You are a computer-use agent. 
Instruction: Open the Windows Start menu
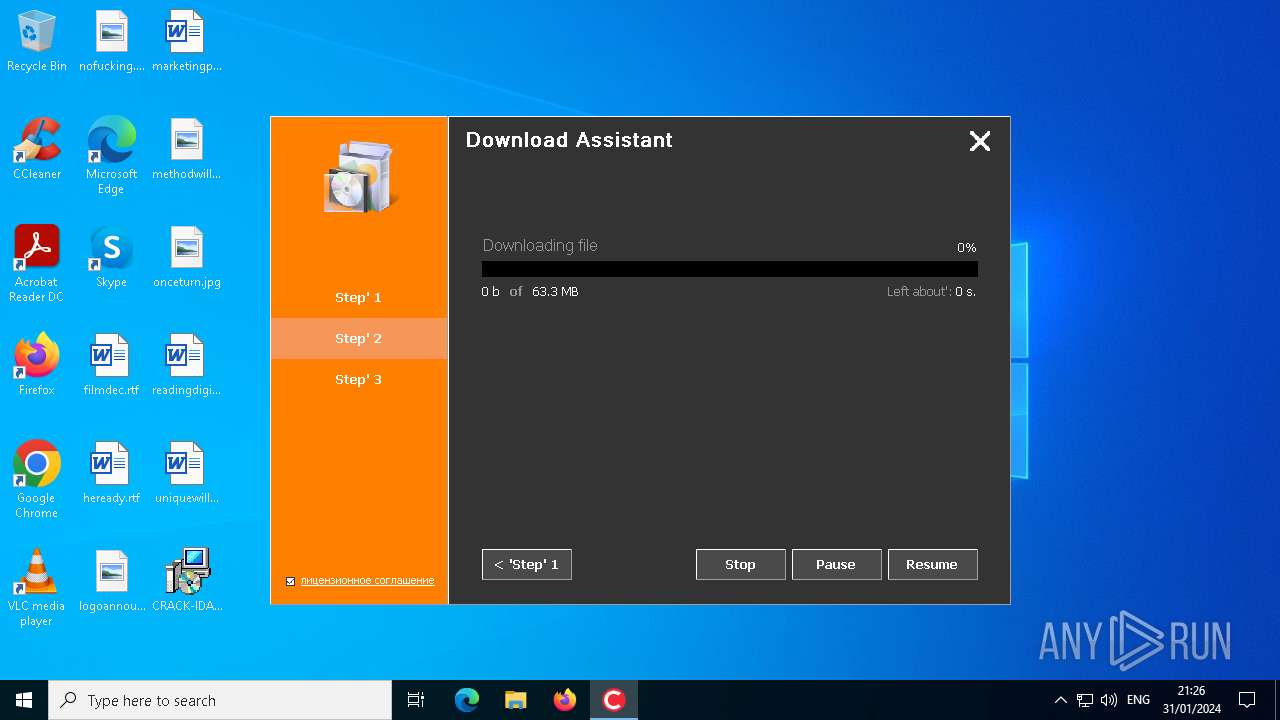coord(24,700)
